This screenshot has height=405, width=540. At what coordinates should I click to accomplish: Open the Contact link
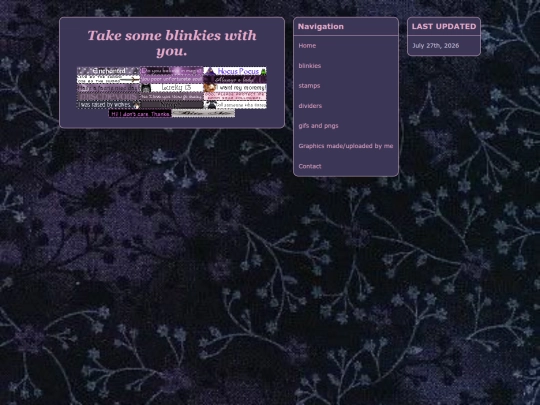click(310, 166)
